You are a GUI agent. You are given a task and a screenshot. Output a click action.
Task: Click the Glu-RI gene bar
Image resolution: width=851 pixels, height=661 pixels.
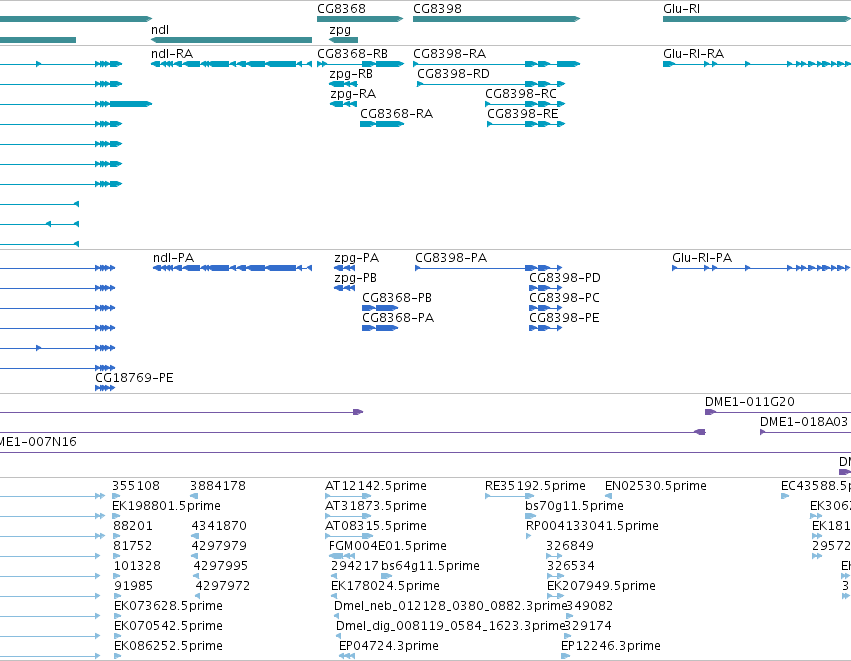(x=757, y=19)
